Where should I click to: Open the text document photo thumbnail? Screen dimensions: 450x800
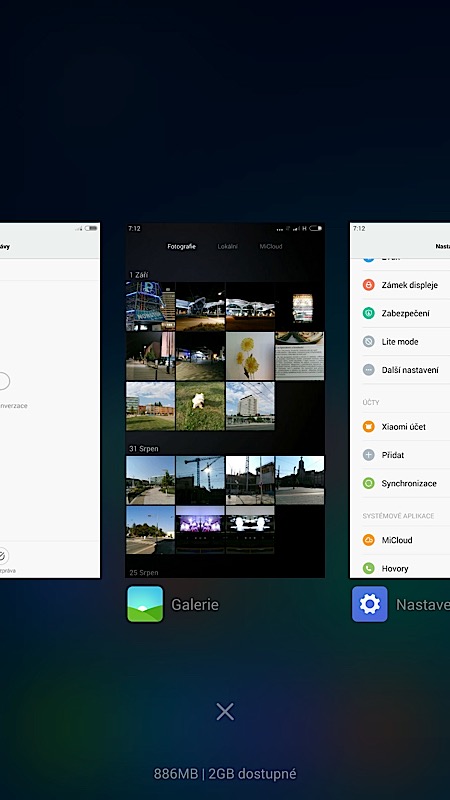[x=299, y=356]
